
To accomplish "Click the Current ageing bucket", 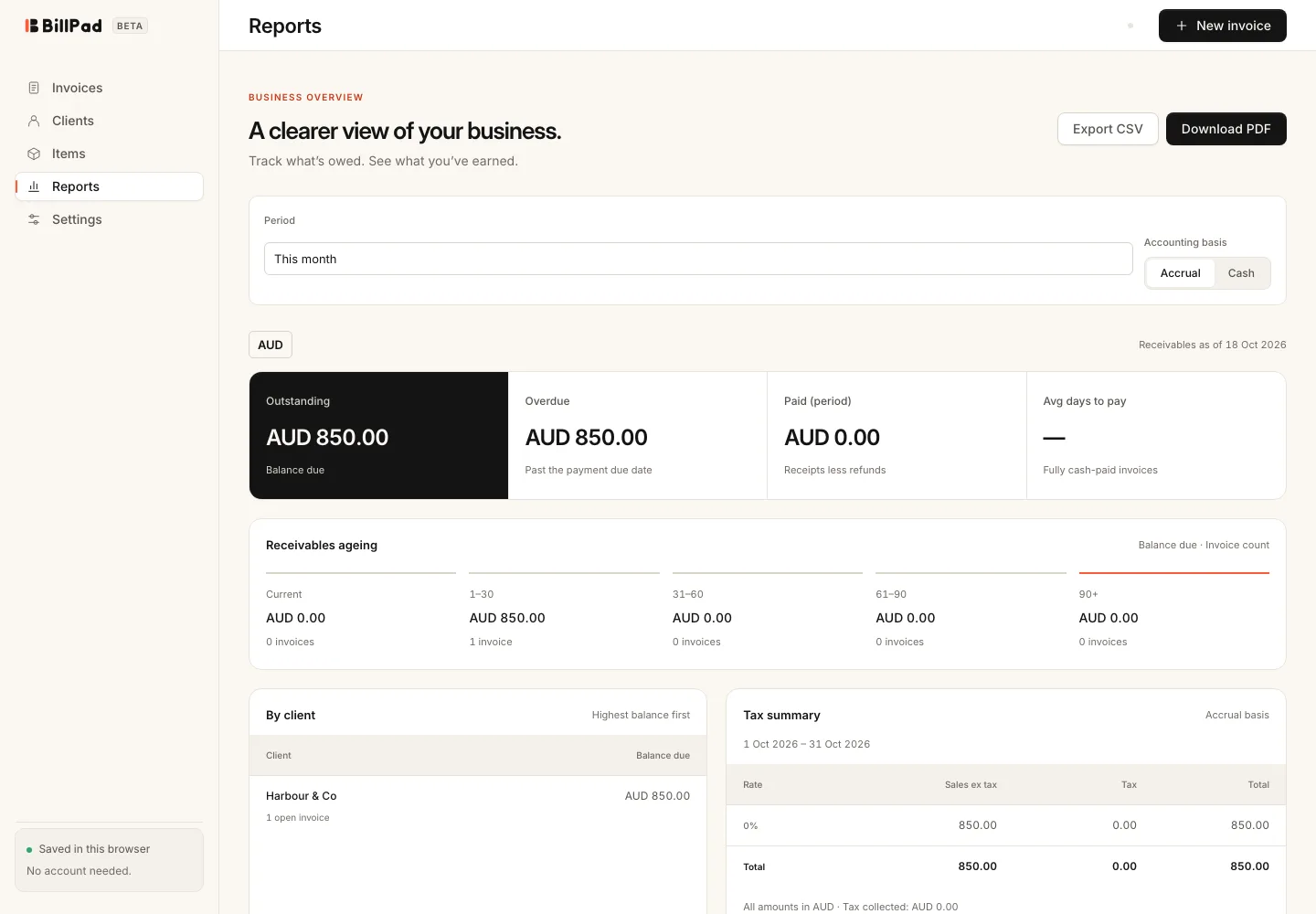I will click(x=361, y=612).
